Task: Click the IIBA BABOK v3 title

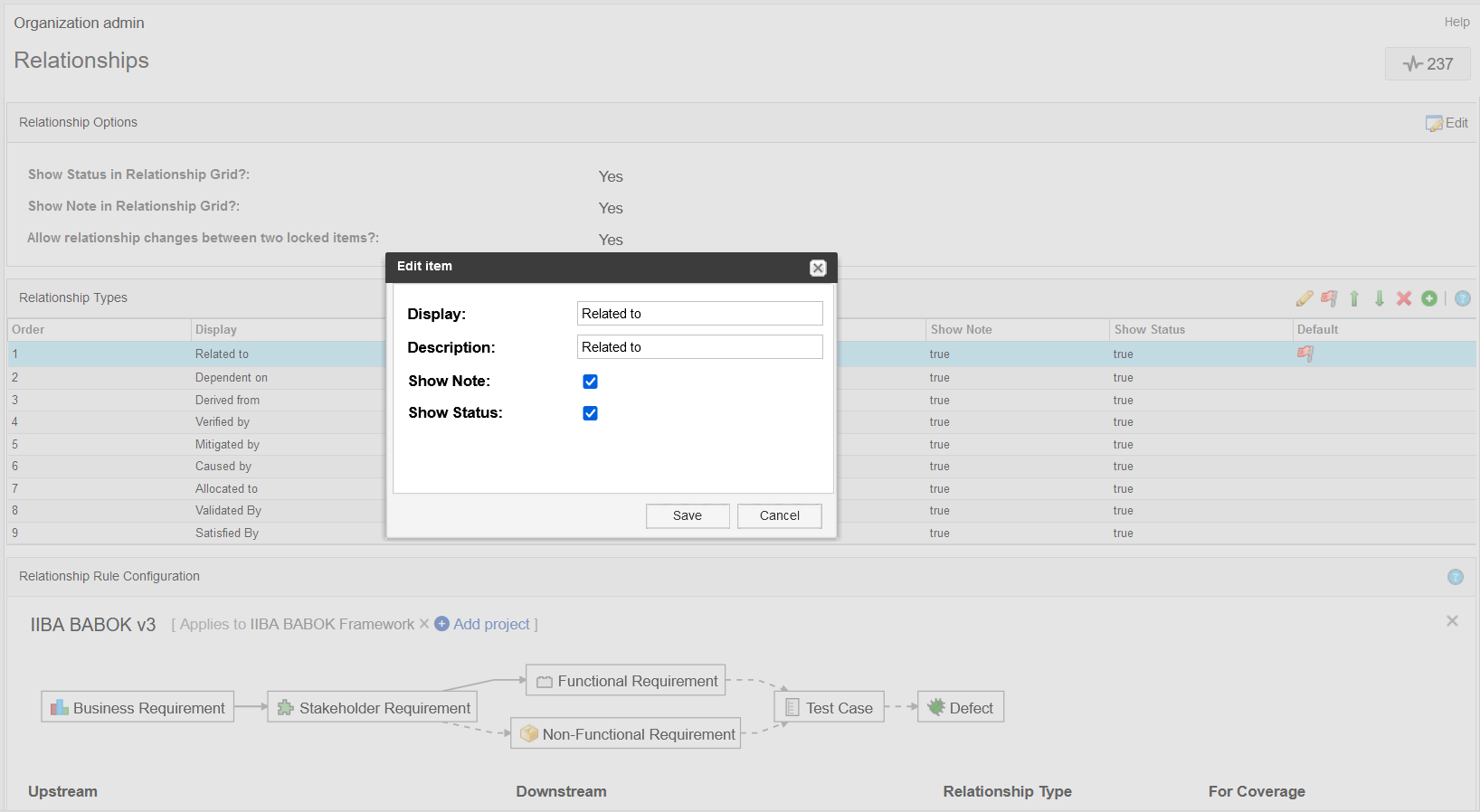Action: click(x=93, y=625)
